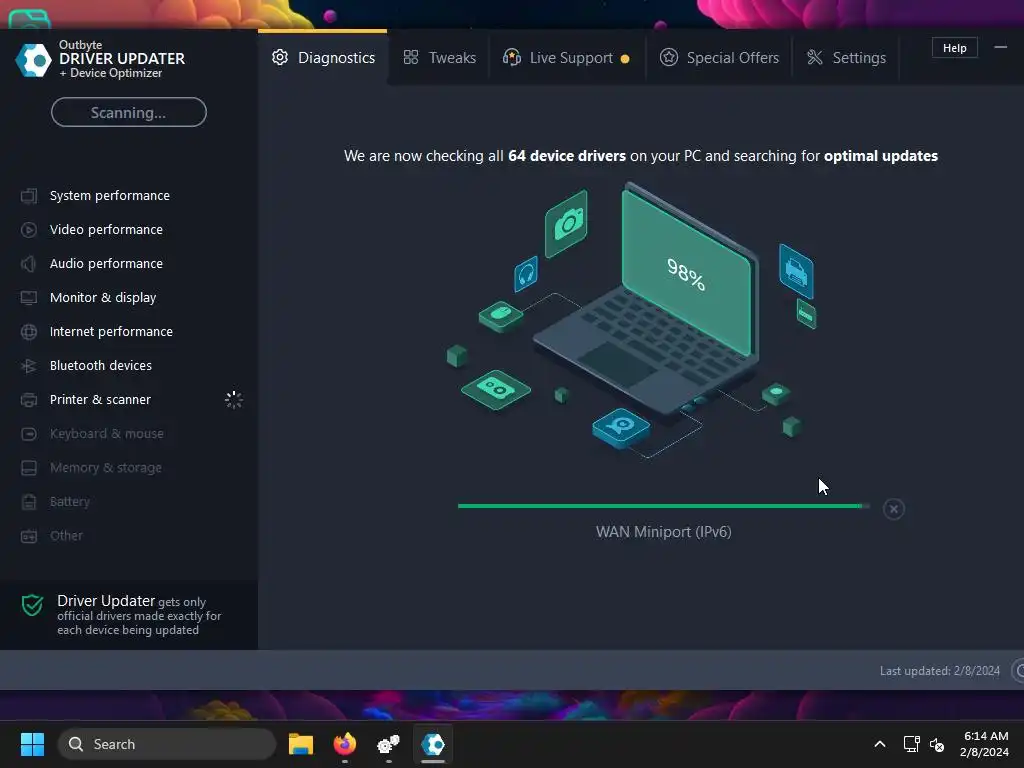Click the Live Support orange status dot

point(625,59)
